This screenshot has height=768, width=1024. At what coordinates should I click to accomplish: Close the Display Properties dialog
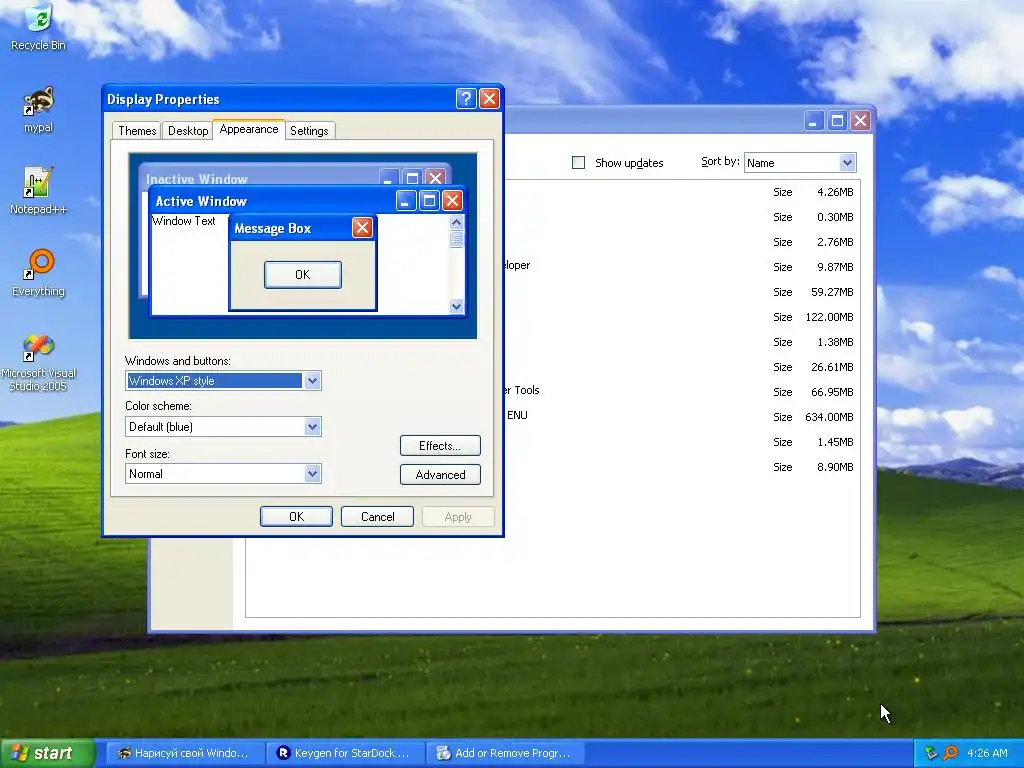(x=489, y=99)
